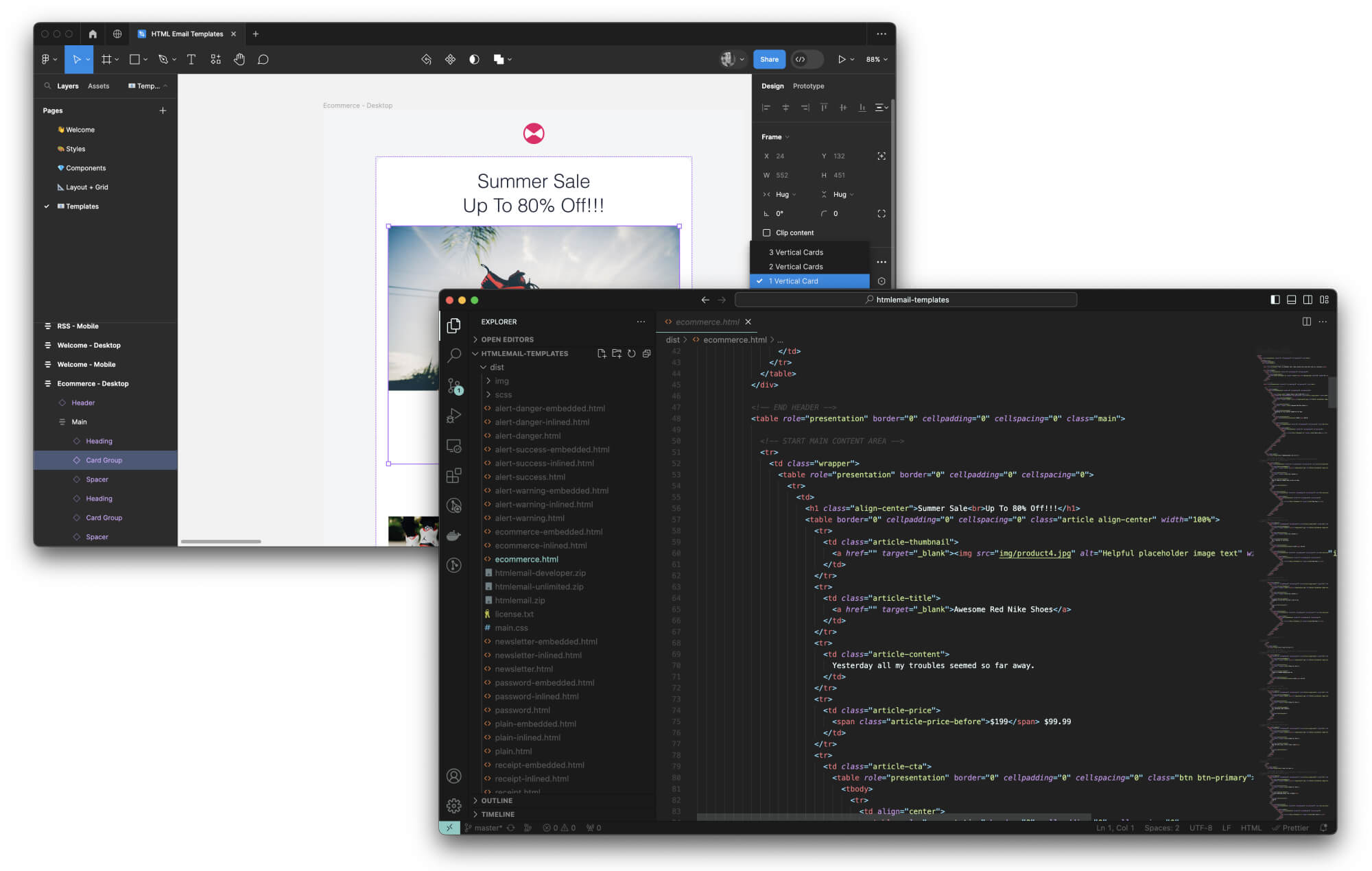Expand the OUTLINE section
This screenshot has height=871, width=1372.
(497, 800)
